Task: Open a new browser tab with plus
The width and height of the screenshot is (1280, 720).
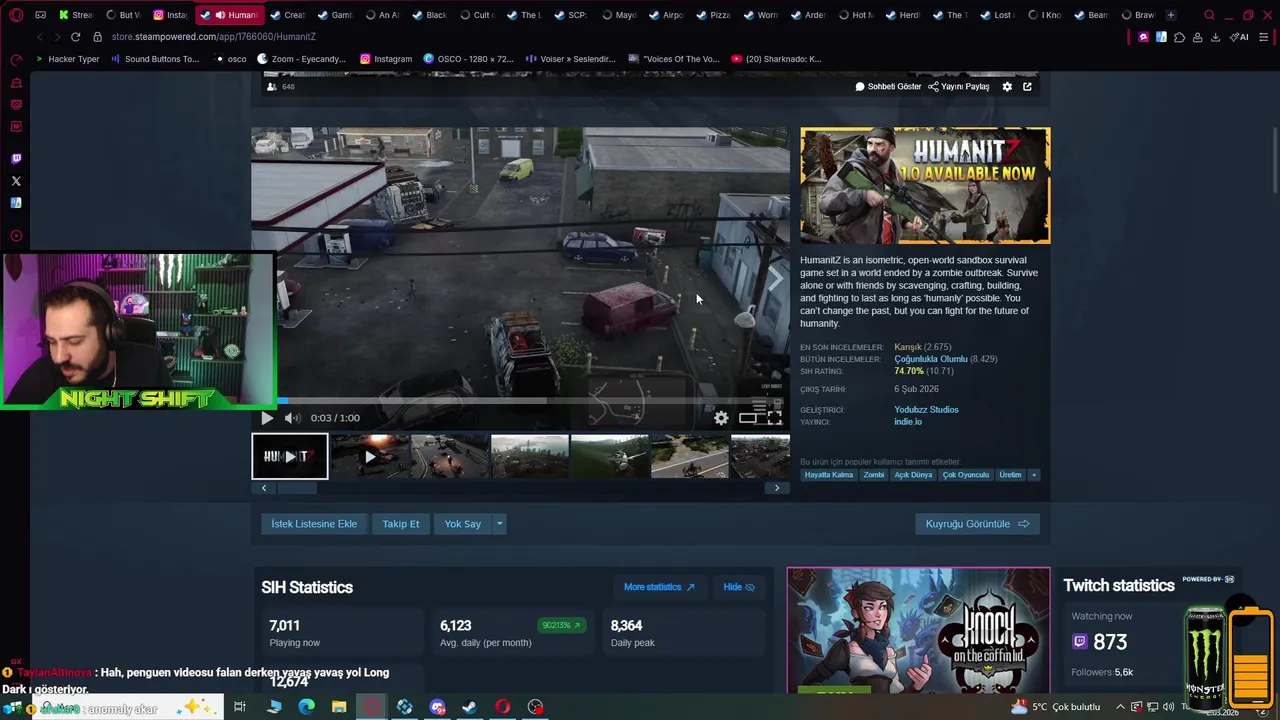Action: [1170, 15]
